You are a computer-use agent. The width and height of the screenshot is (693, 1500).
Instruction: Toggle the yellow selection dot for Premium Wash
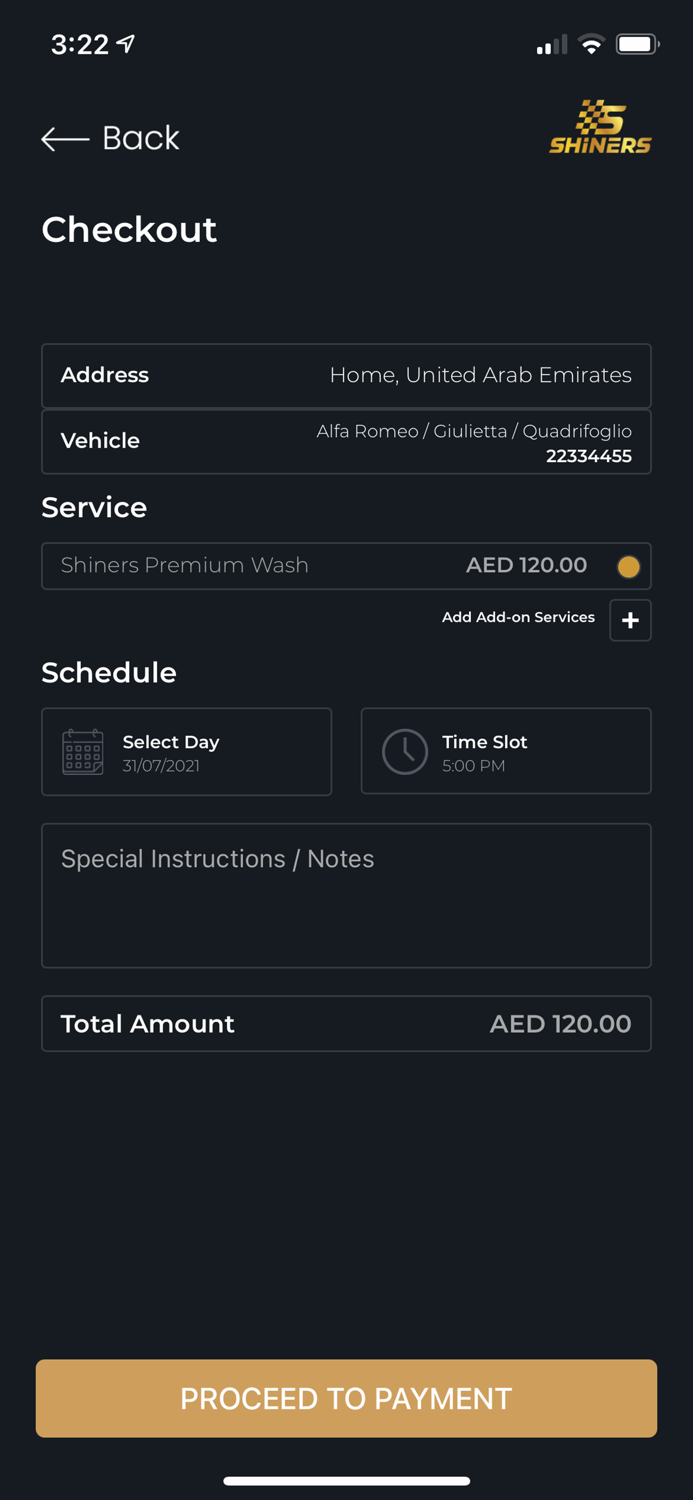pos(628,566)
